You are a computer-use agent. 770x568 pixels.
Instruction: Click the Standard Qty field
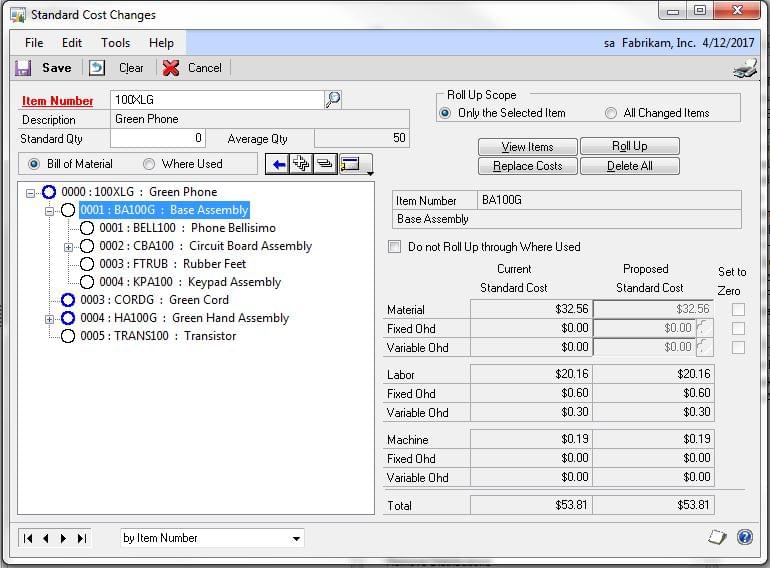(x=158, y=138)
